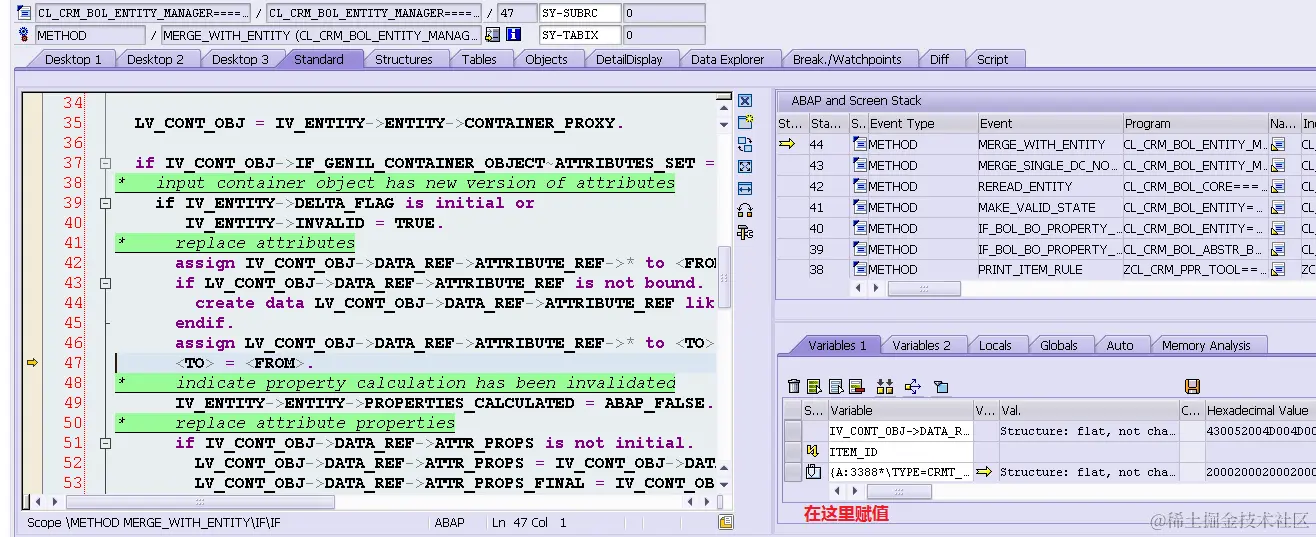Viewport: 1316px width, 537px height.
Task: Click the program icon beside CL_CRM_BOL_ENTITY_MANAGER field
Action: 23,14
